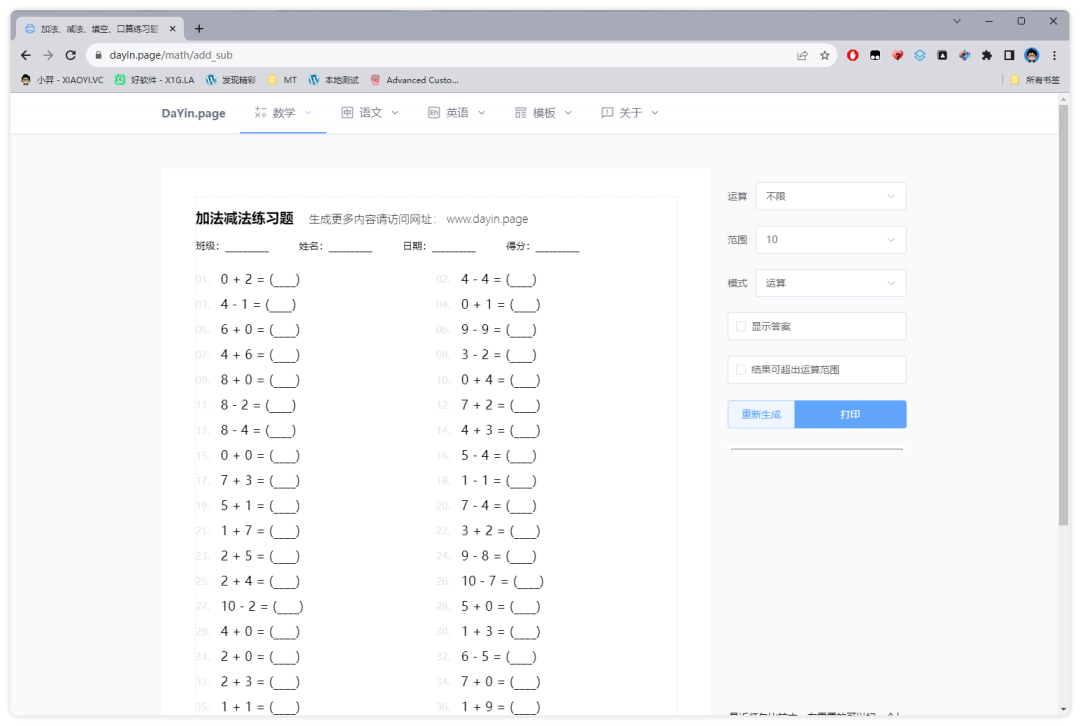Open the 模板 menu

click(543, 112)
